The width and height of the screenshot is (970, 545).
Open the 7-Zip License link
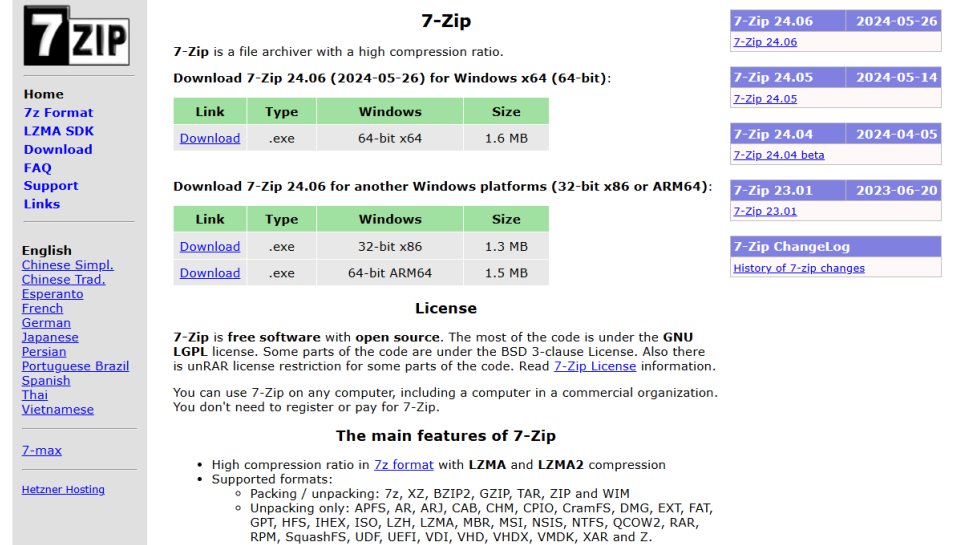pos(594,366)
